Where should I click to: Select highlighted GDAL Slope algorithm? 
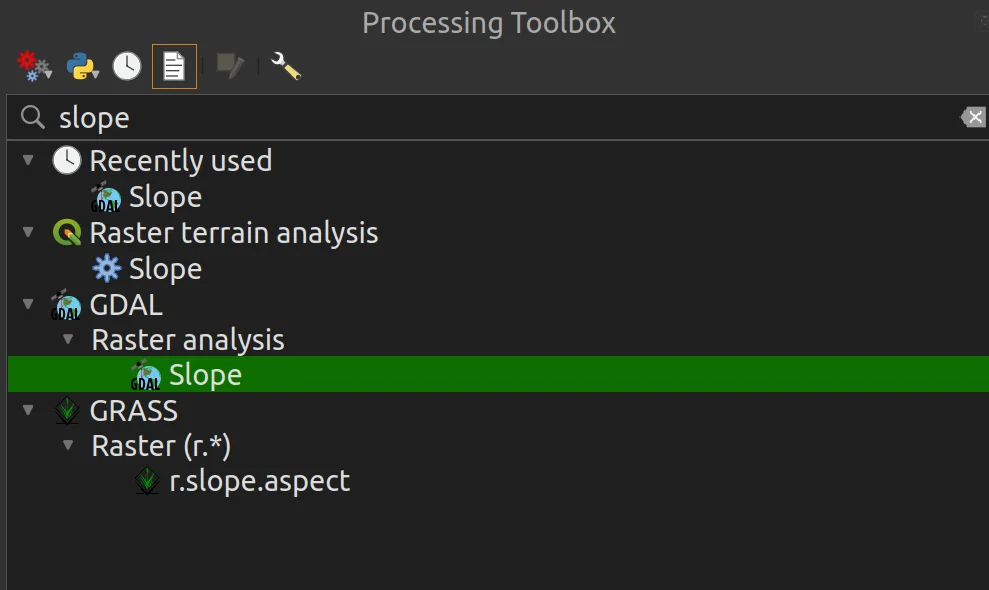pos(498,374)
